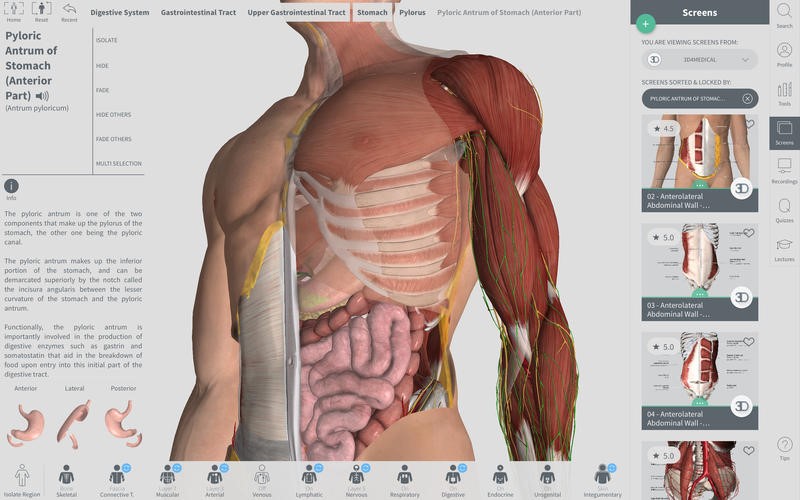Reset the 3D model view
This screenshot has height=500, width=800.
click(x=41, y=11)
